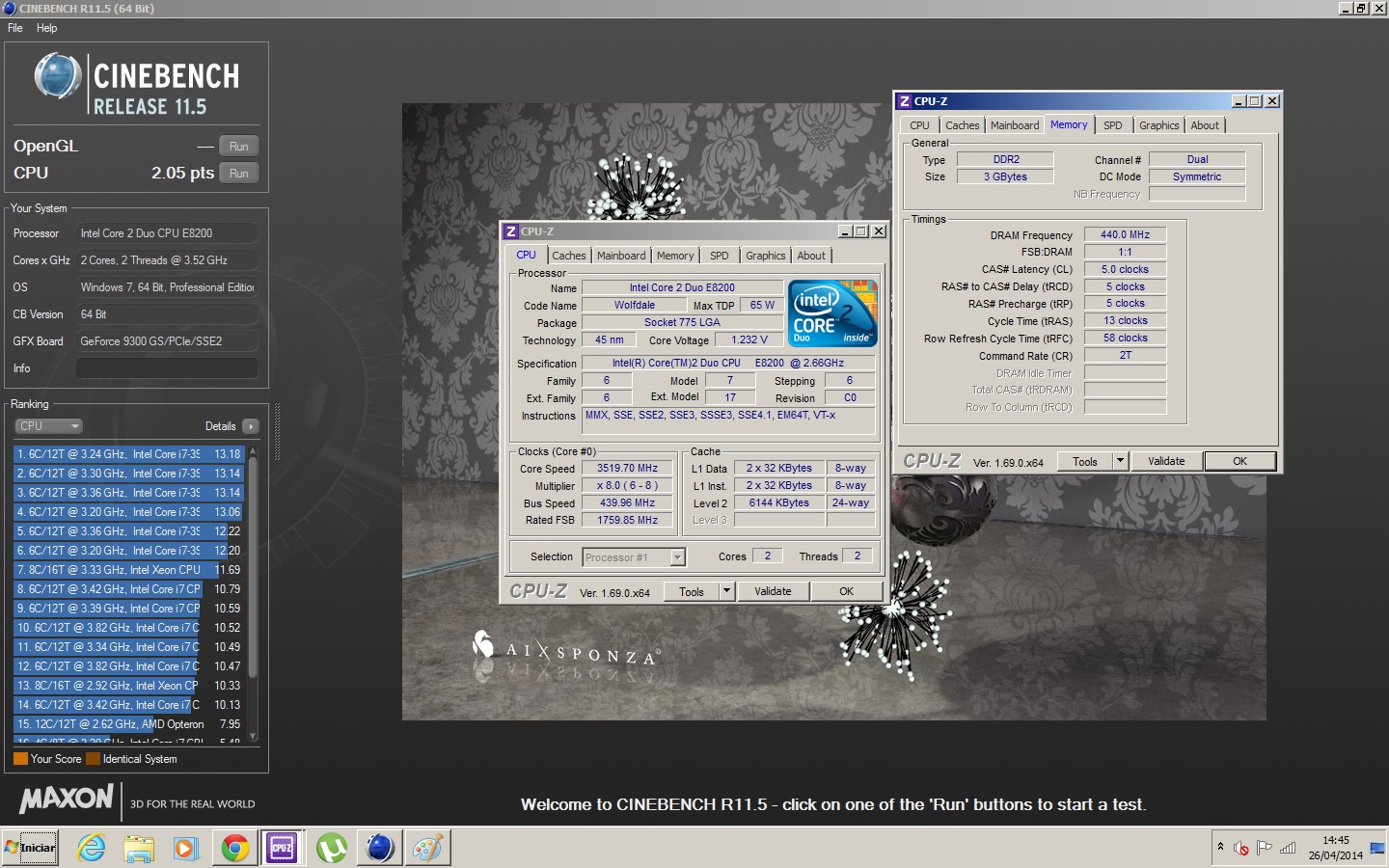Switch to CPU tab in memory CPU-Z window
1389x868 pixels.
920,125
